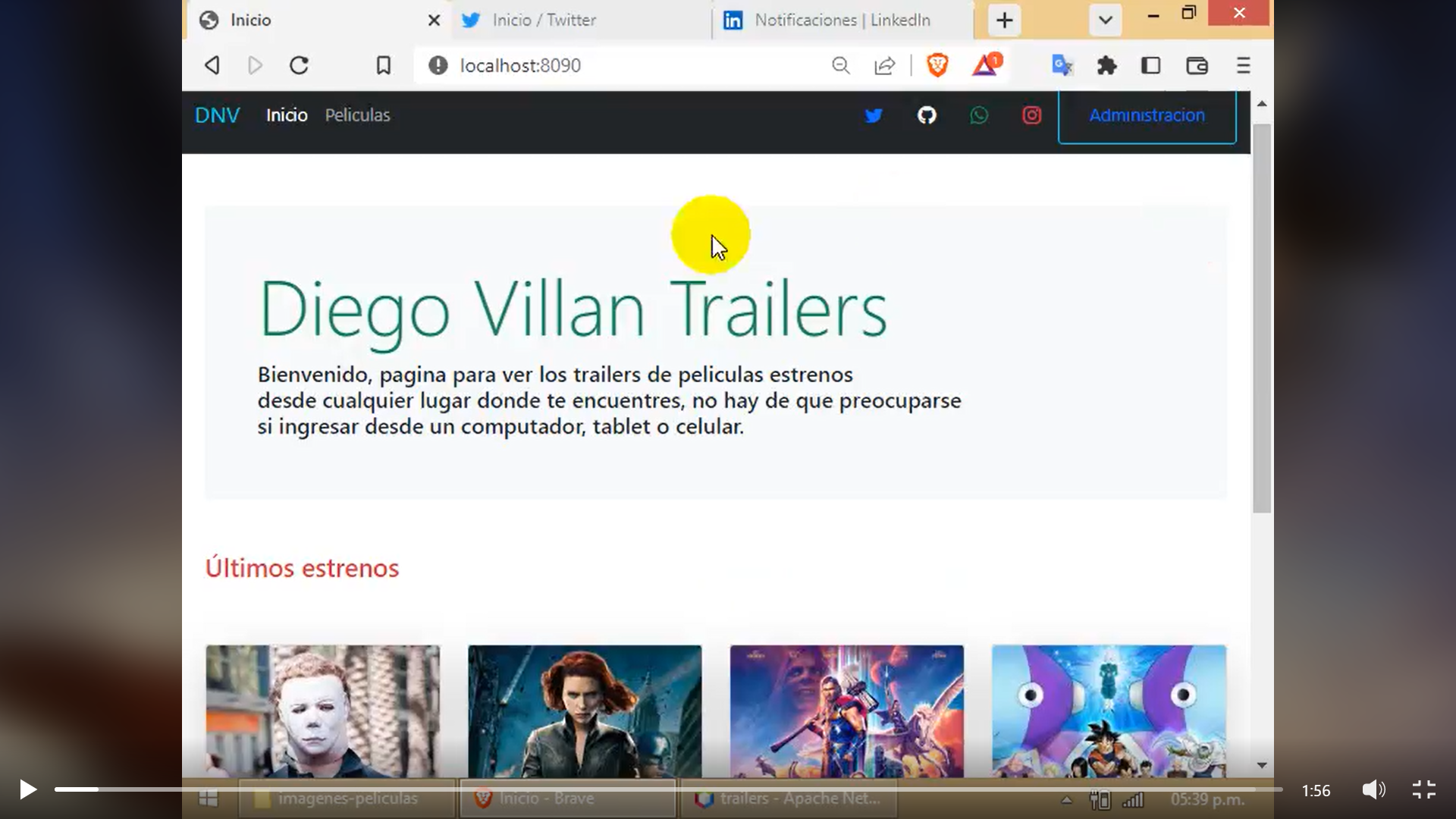Screen dimensions: 1456x819
Task: Toggle the browser sidebar panel
Action: (x=1151, y=66)
